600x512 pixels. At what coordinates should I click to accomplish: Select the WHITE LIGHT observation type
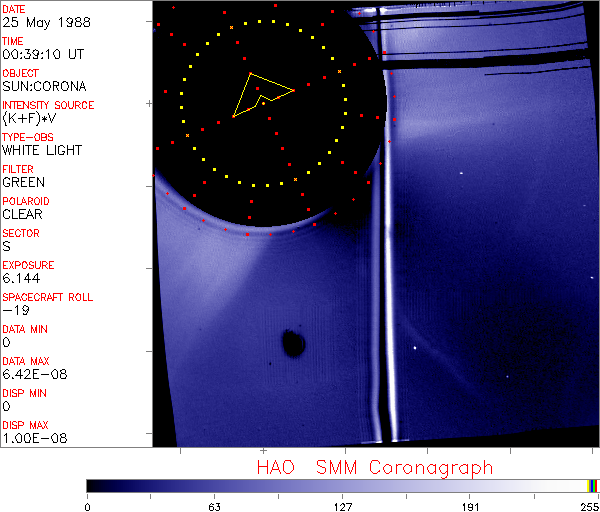tap(41, 150)
